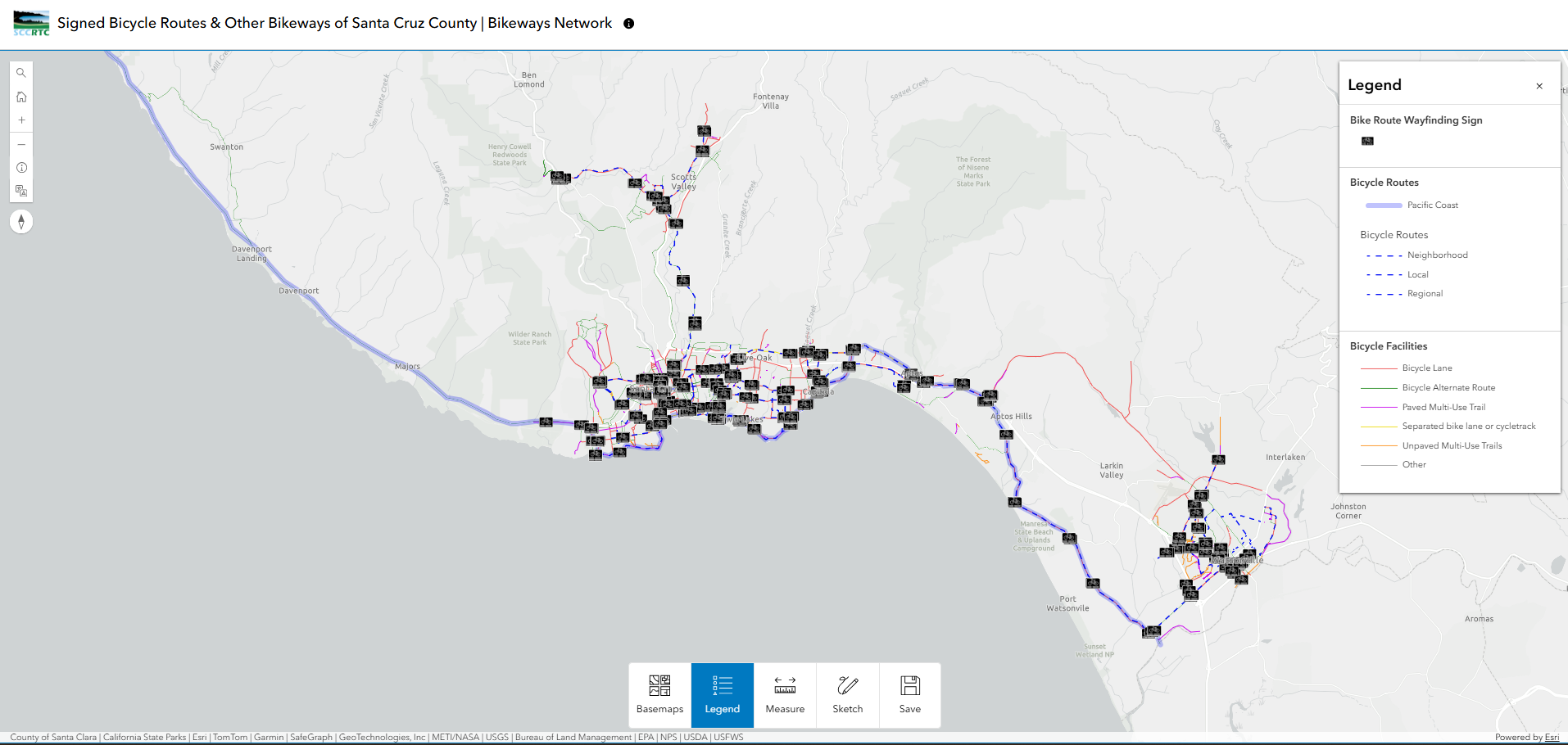Follow the Esri link in the attribution

pos(1552,738)
